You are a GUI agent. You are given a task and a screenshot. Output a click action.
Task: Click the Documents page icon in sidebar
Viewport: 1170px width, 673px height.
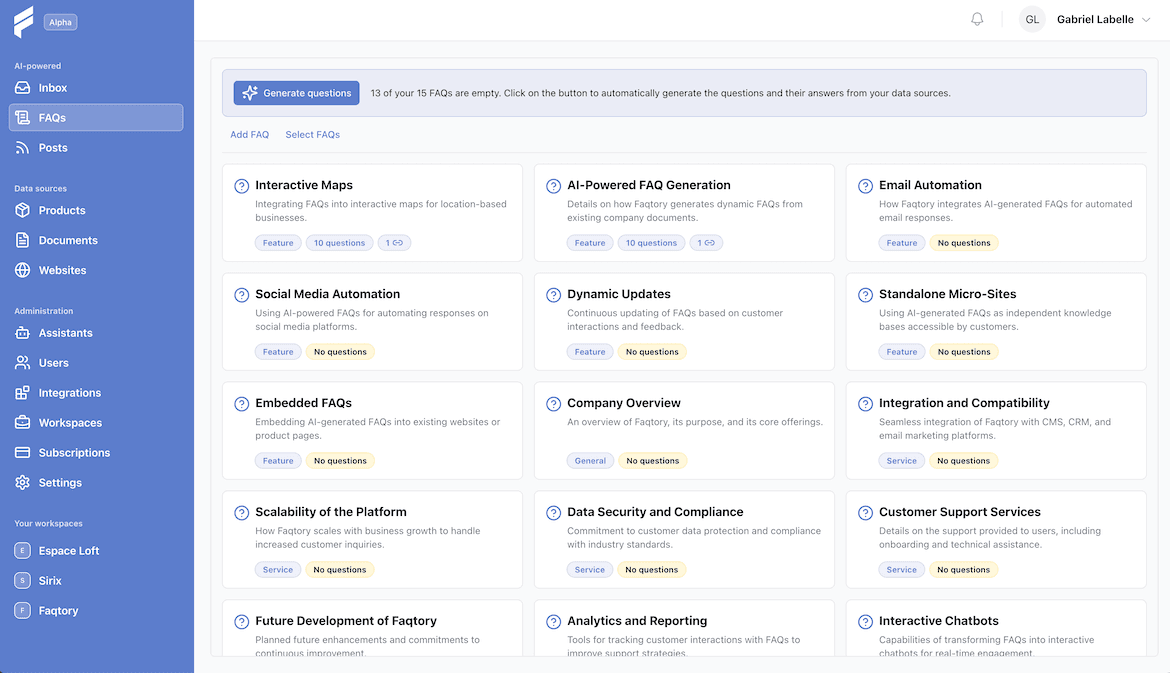click(22, 240)
